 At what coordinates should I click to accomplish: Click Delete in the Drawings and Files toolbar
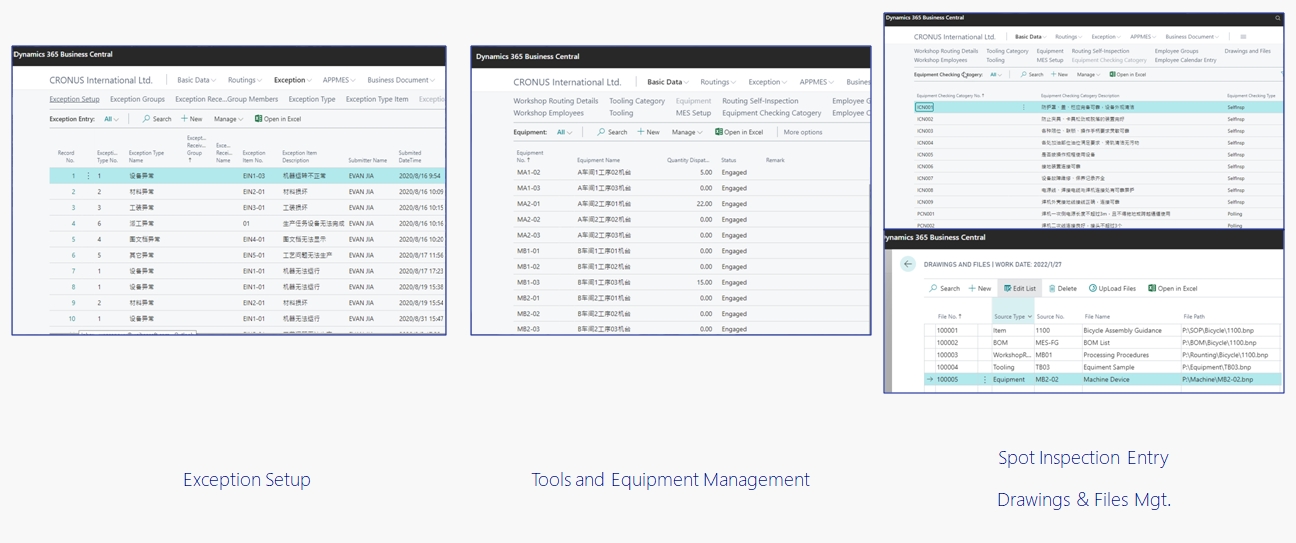click(x=1062, y=288)
